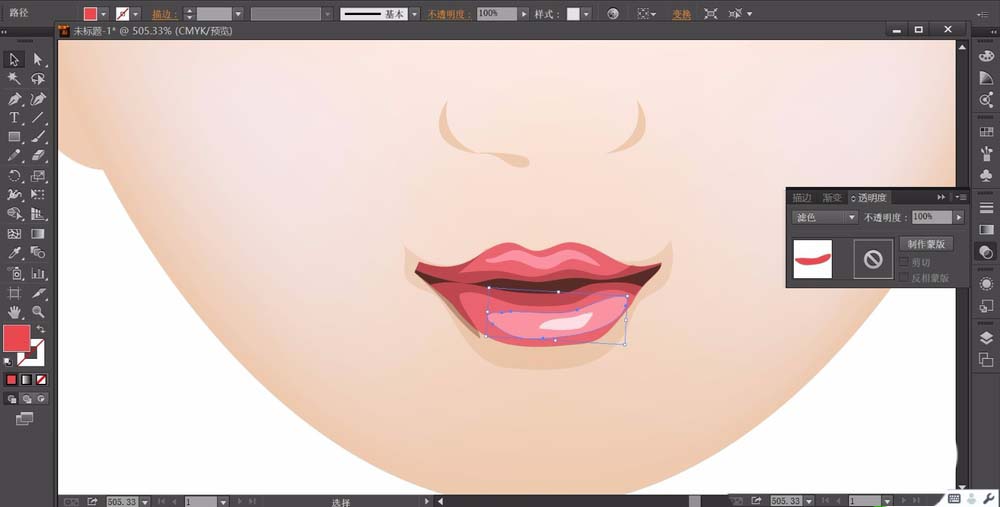Choose the Rectangle tool

14,136
